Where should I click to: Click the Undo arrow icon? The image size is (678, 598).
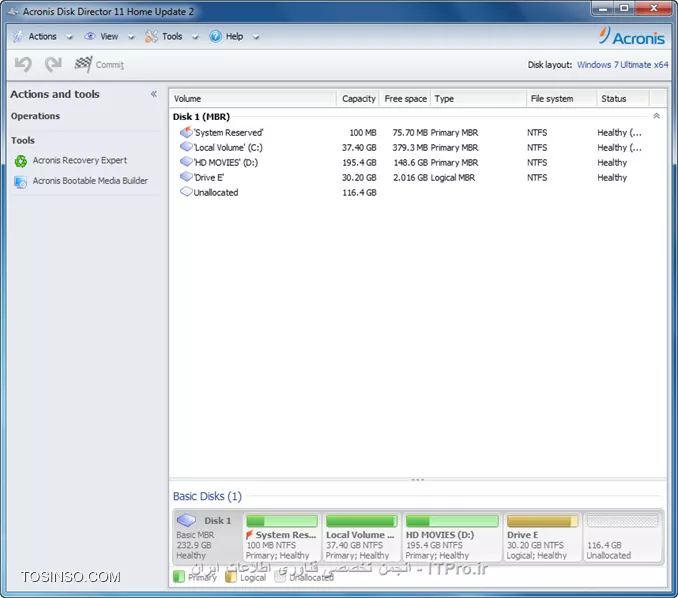click(23, 64)
